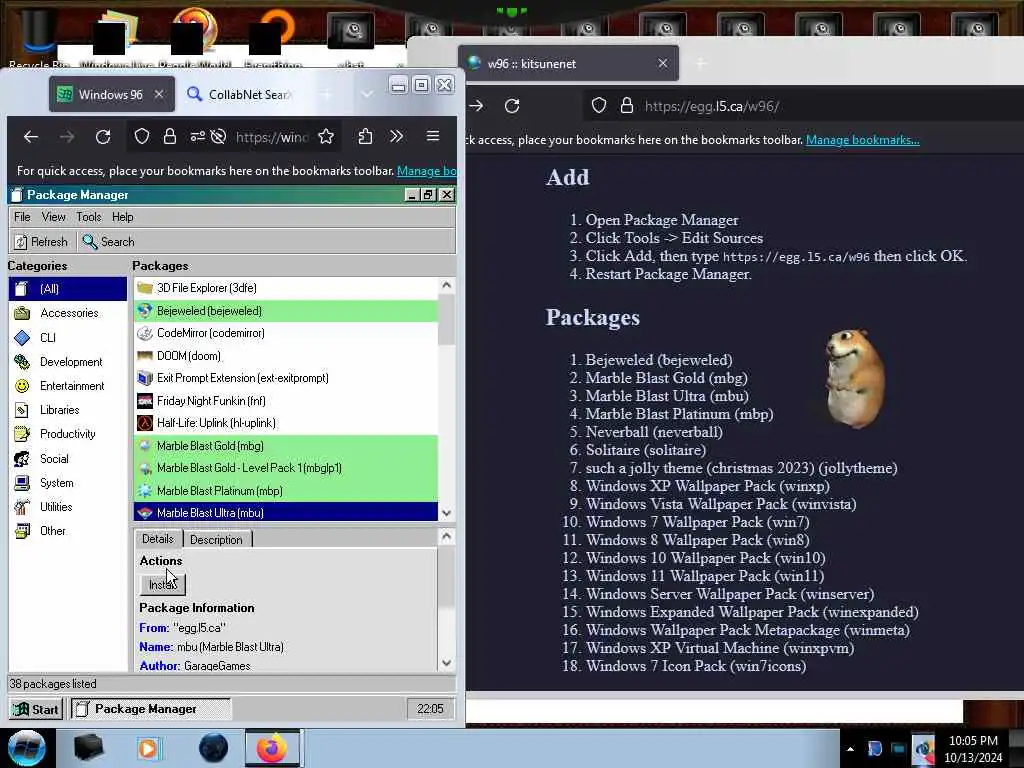Screen dimensions: 1024x768
Task: Reload the page in the kitsunenet window
Action: [512, 106]
